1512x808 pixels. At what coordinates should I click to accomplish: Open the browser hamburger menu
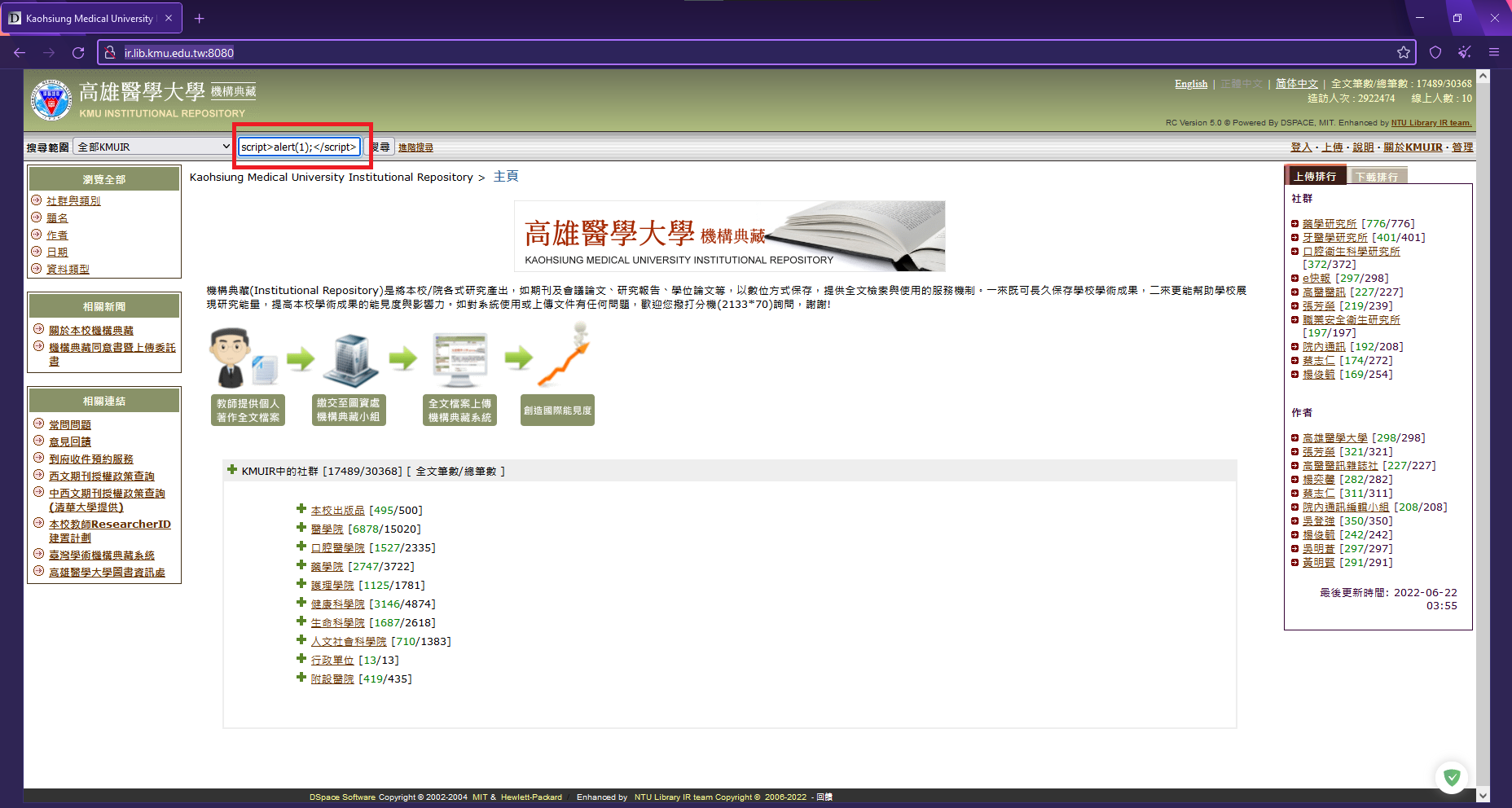1494,53
